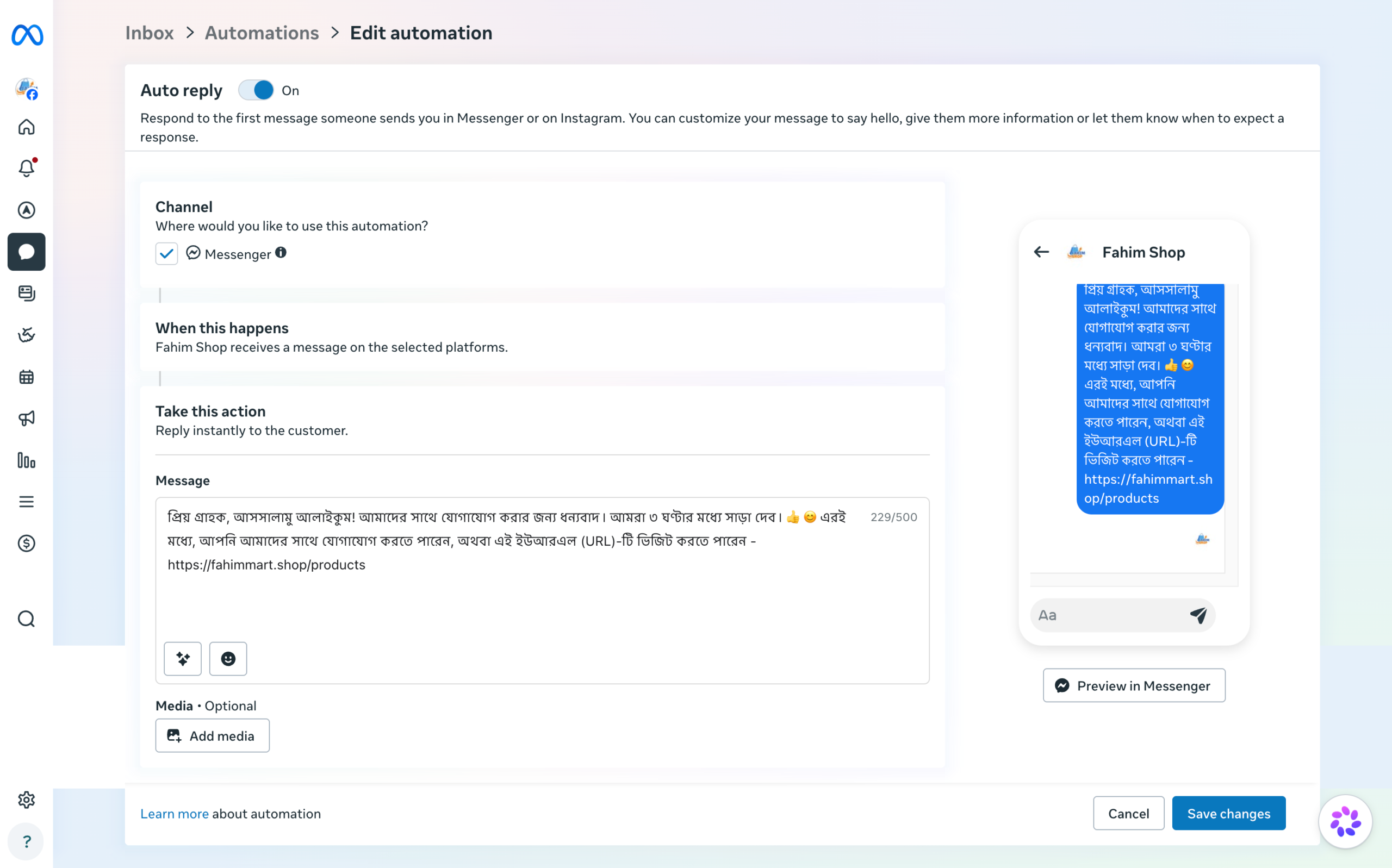
Task: Open the All tools hamburger menu
Action: pos(27,502)
